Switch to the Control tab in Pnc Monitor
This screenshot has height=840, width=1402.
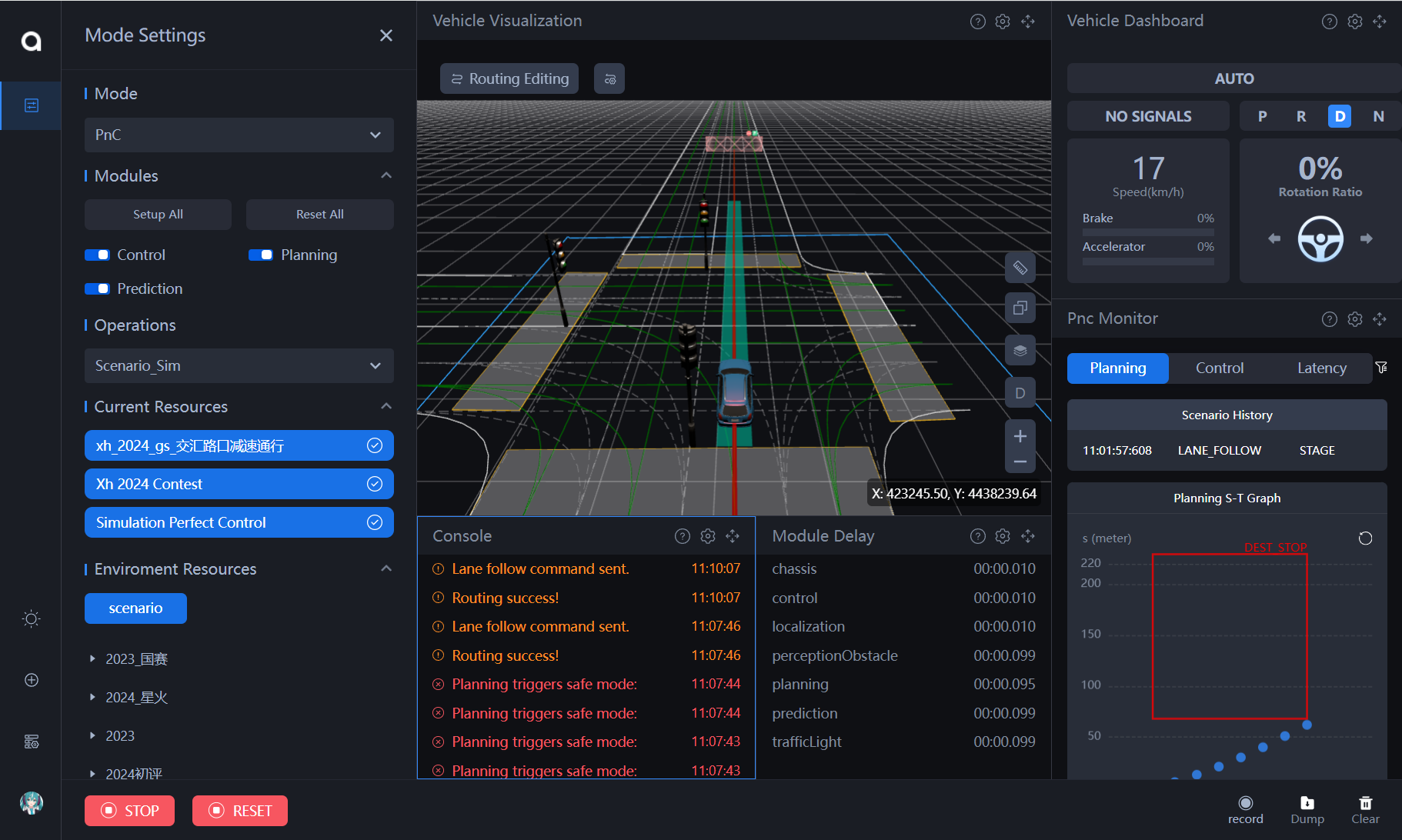(x=1219, y=368)
